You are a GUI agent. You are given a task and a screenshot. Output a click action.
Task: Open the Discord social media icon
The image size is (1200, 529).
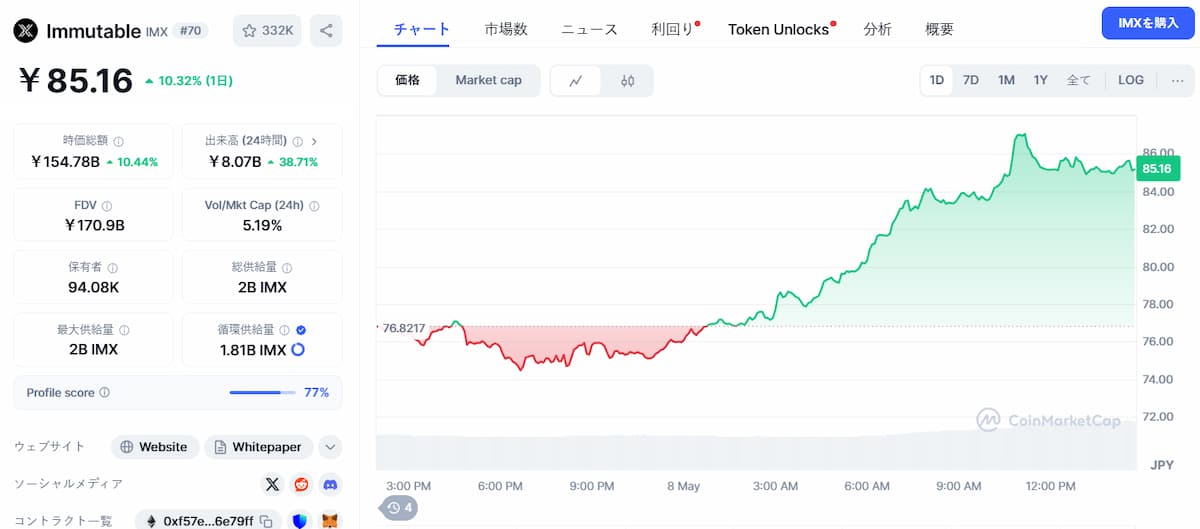pyautogui.click(x=330, y=484)
